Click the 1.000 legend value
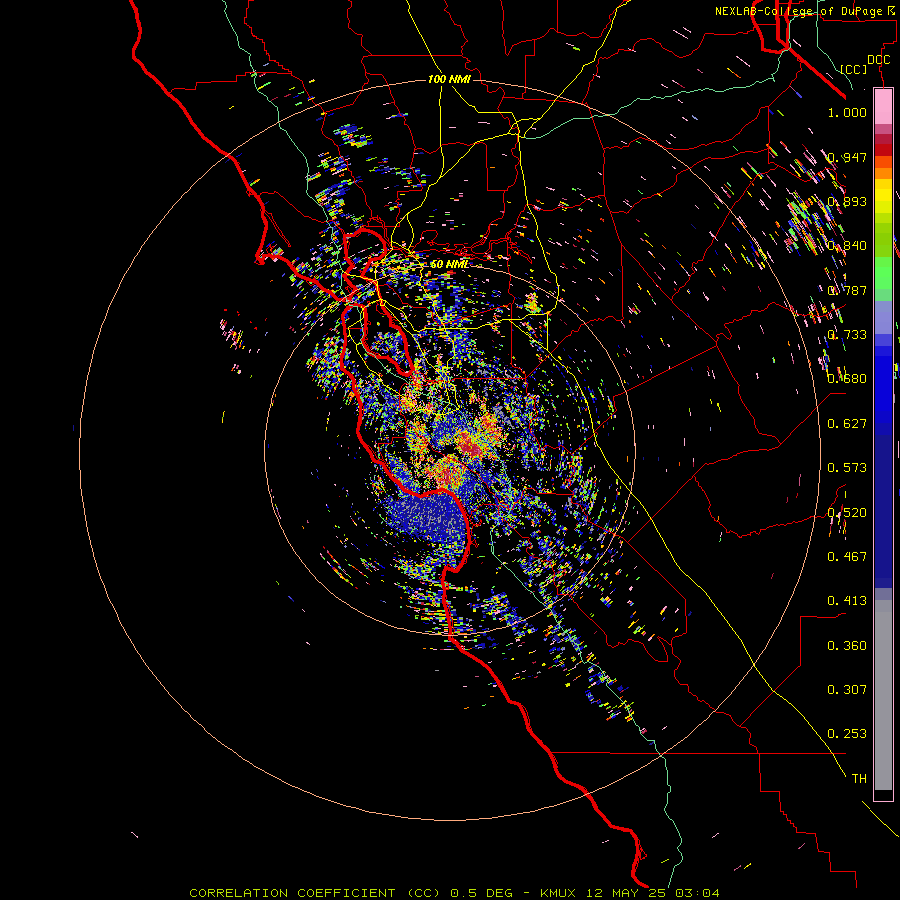 click(x=847, y=112)
